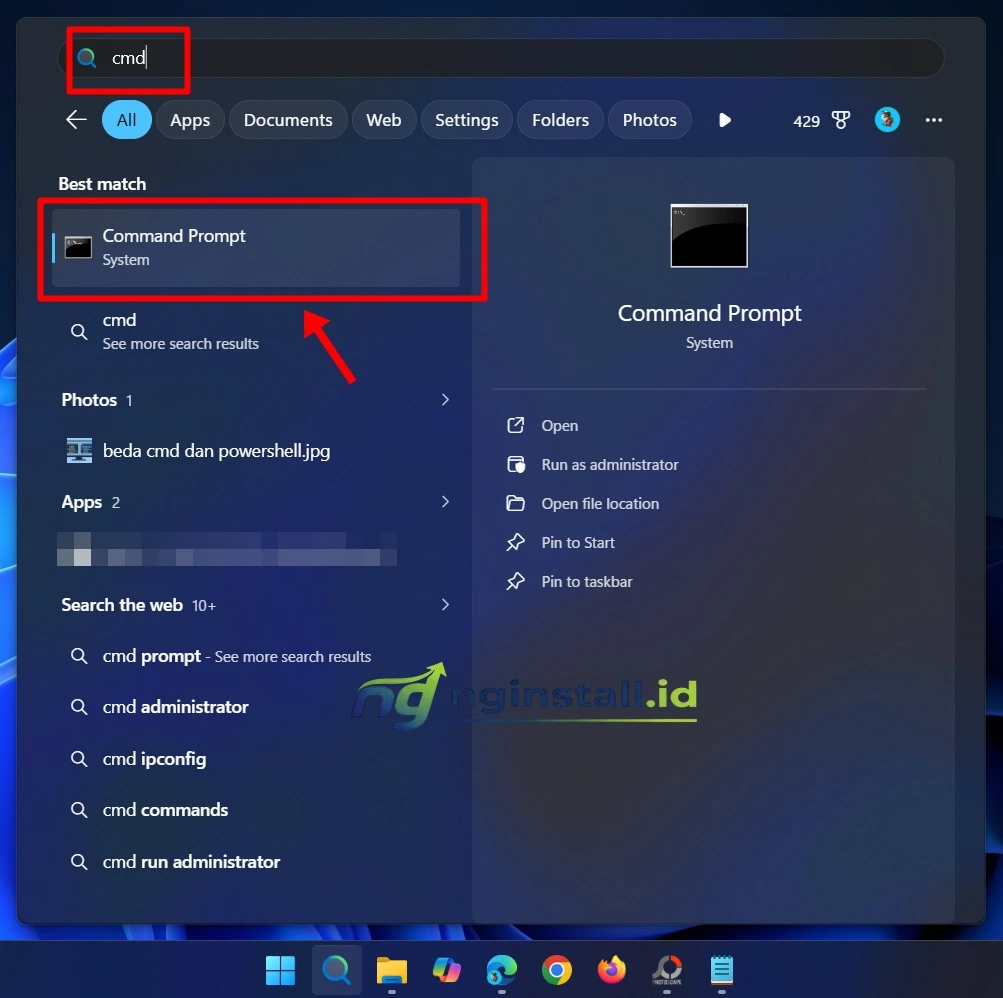
Task: Open the rewards trophy icon showing 429
Action: pyautogui.click(x=841, y=120)
